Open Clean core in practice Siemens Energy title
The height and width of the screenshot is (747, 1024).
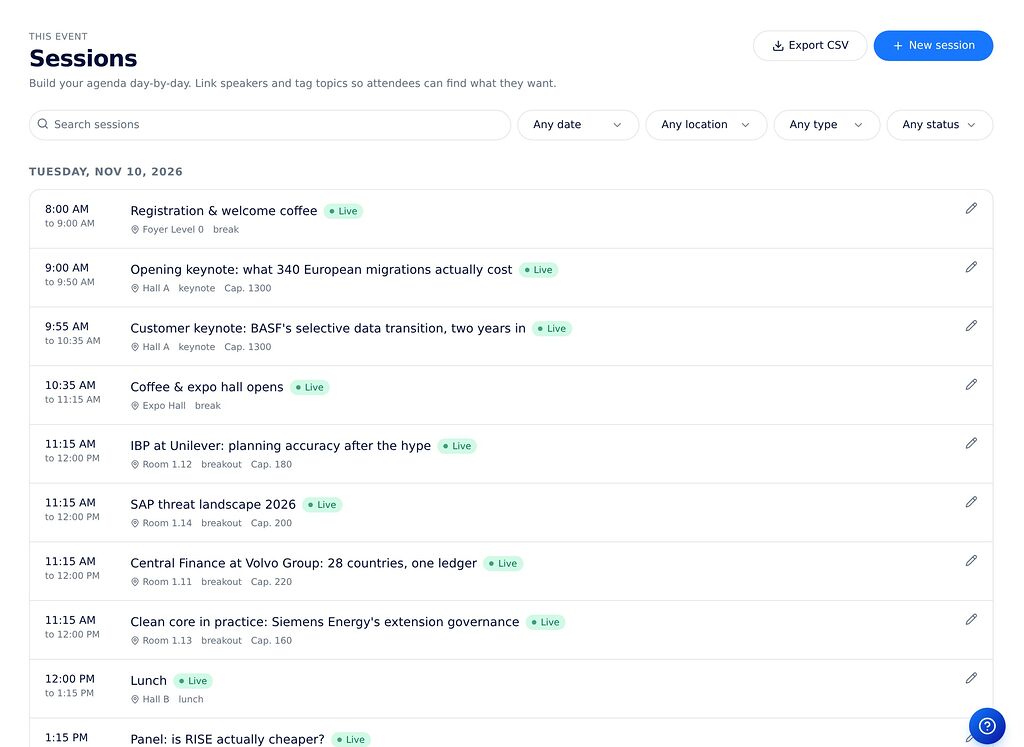point(325,622)
